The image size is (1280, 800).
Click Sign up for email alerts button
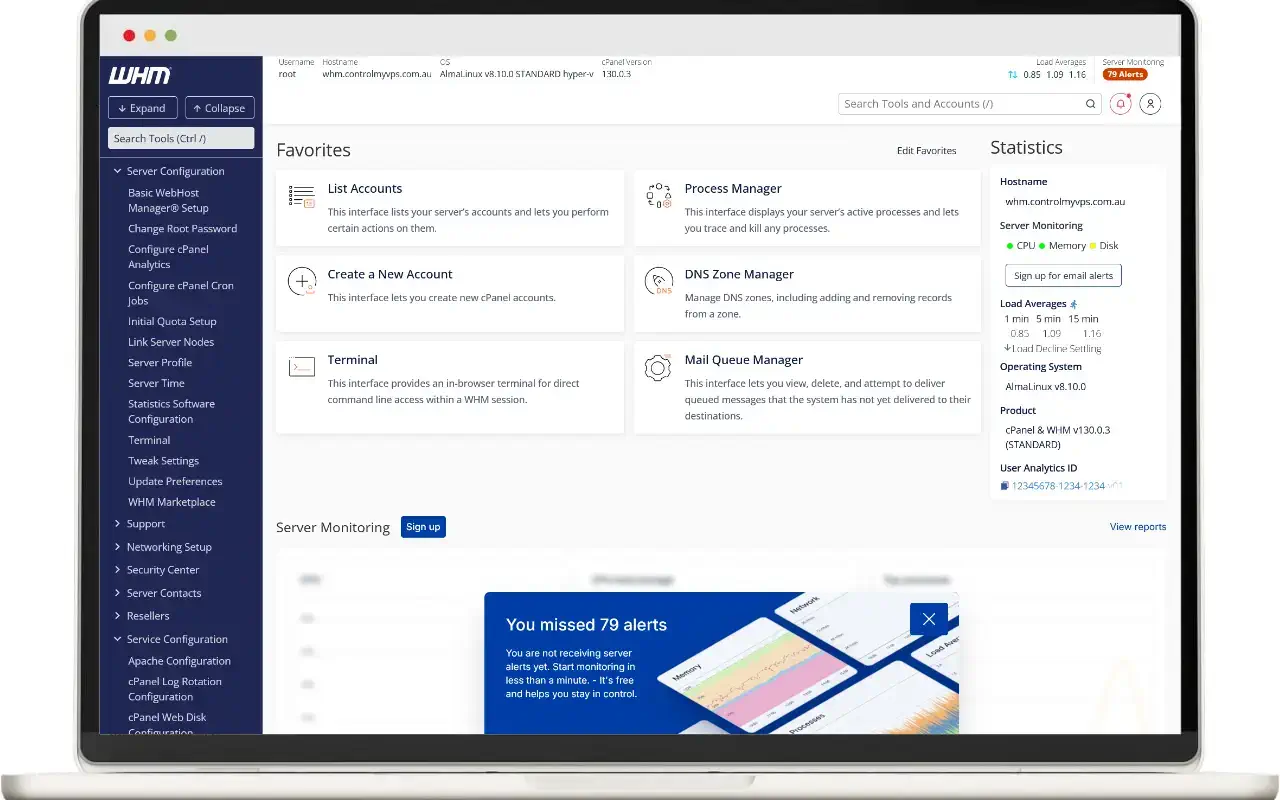tap(1062, 276)
